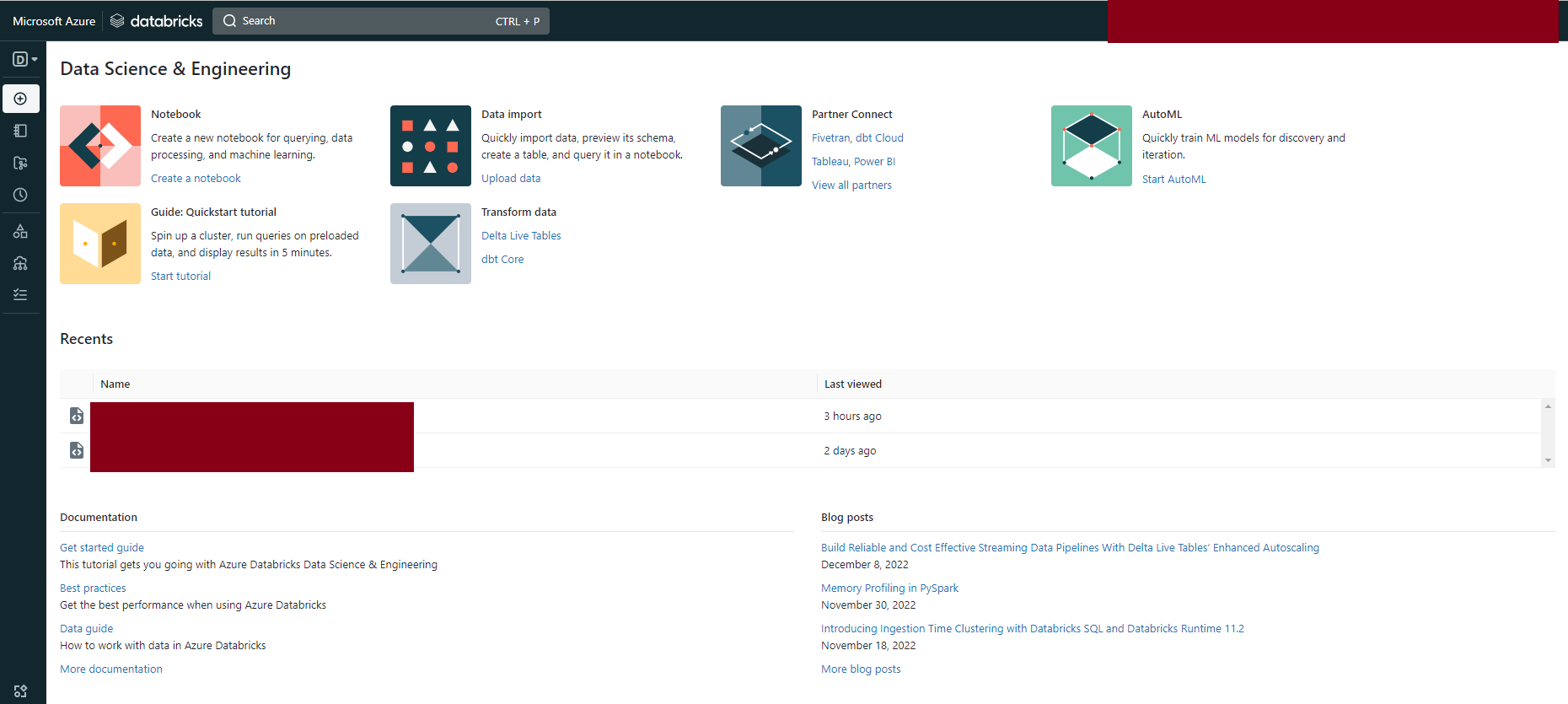The image size is (1568, 704).
Task: Click the Upload data link
Action: [x=511, y=179]
